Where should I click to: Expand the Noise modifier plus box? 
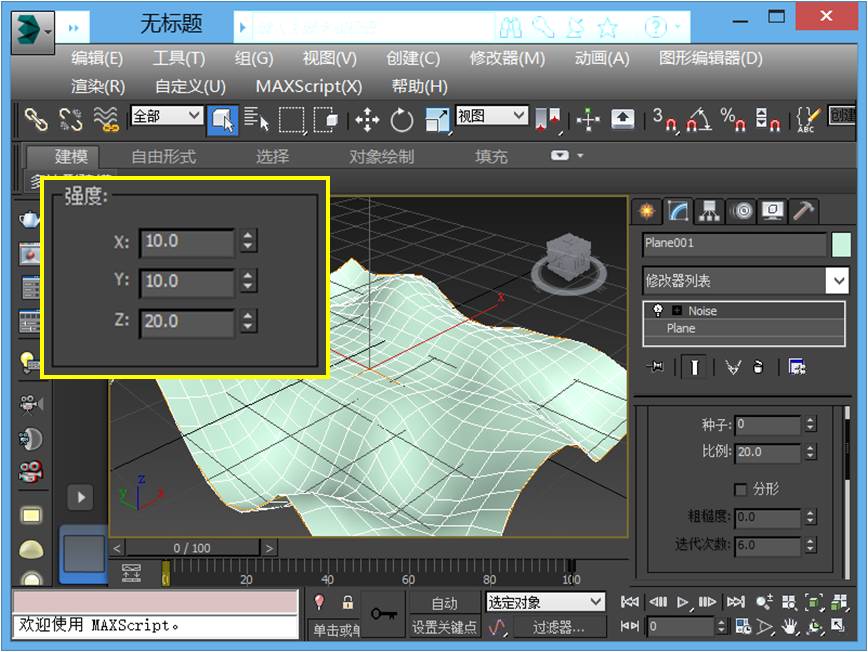click(x=676, y=310)
